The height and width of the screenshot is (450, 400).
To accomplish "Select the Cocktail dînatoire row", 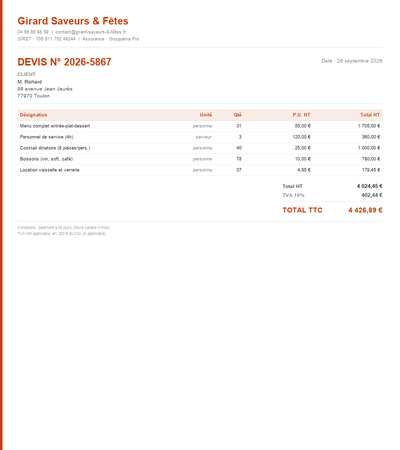I will pos(200,148).
